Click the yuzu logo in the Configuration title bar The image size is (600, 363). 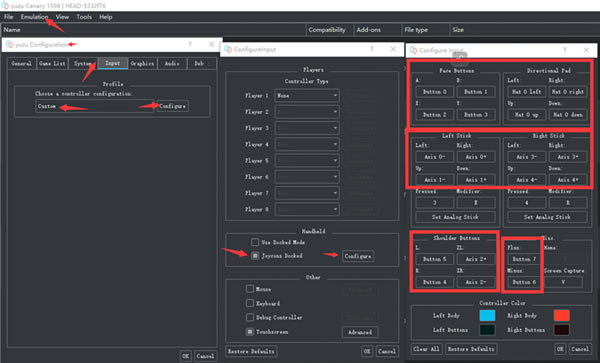pos(10,44)
